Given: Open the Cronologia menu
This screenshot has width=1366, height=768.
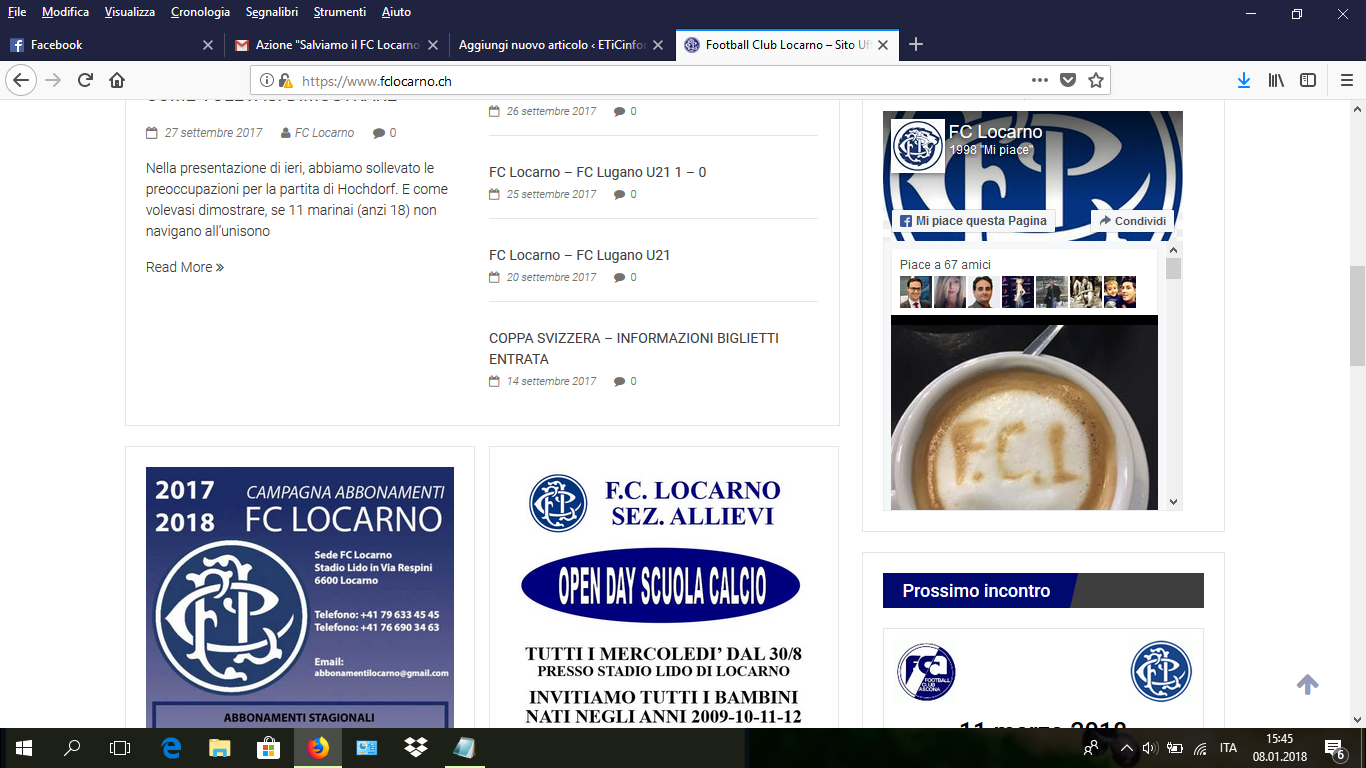Looking at the screenshot, I should pos(200,12).
